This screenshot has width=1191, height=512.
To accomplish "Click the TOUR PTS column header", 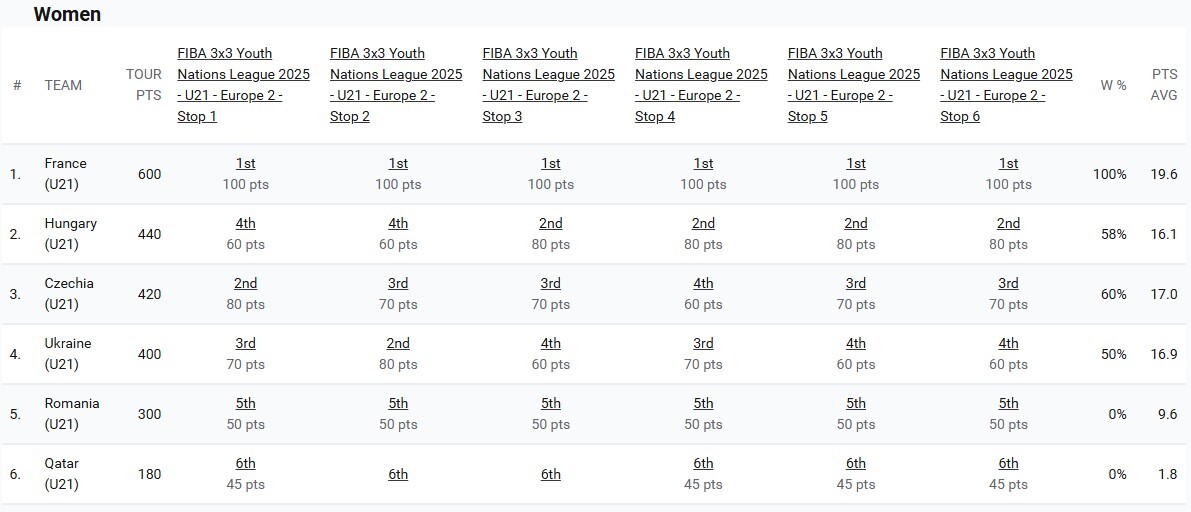I will pyautogui.click(x=143, y=85).
